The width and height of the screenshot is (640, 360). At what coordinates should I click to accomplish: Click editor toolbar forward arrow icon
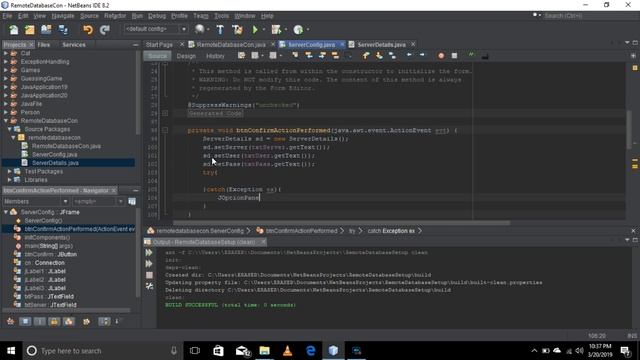coord(422,55)
